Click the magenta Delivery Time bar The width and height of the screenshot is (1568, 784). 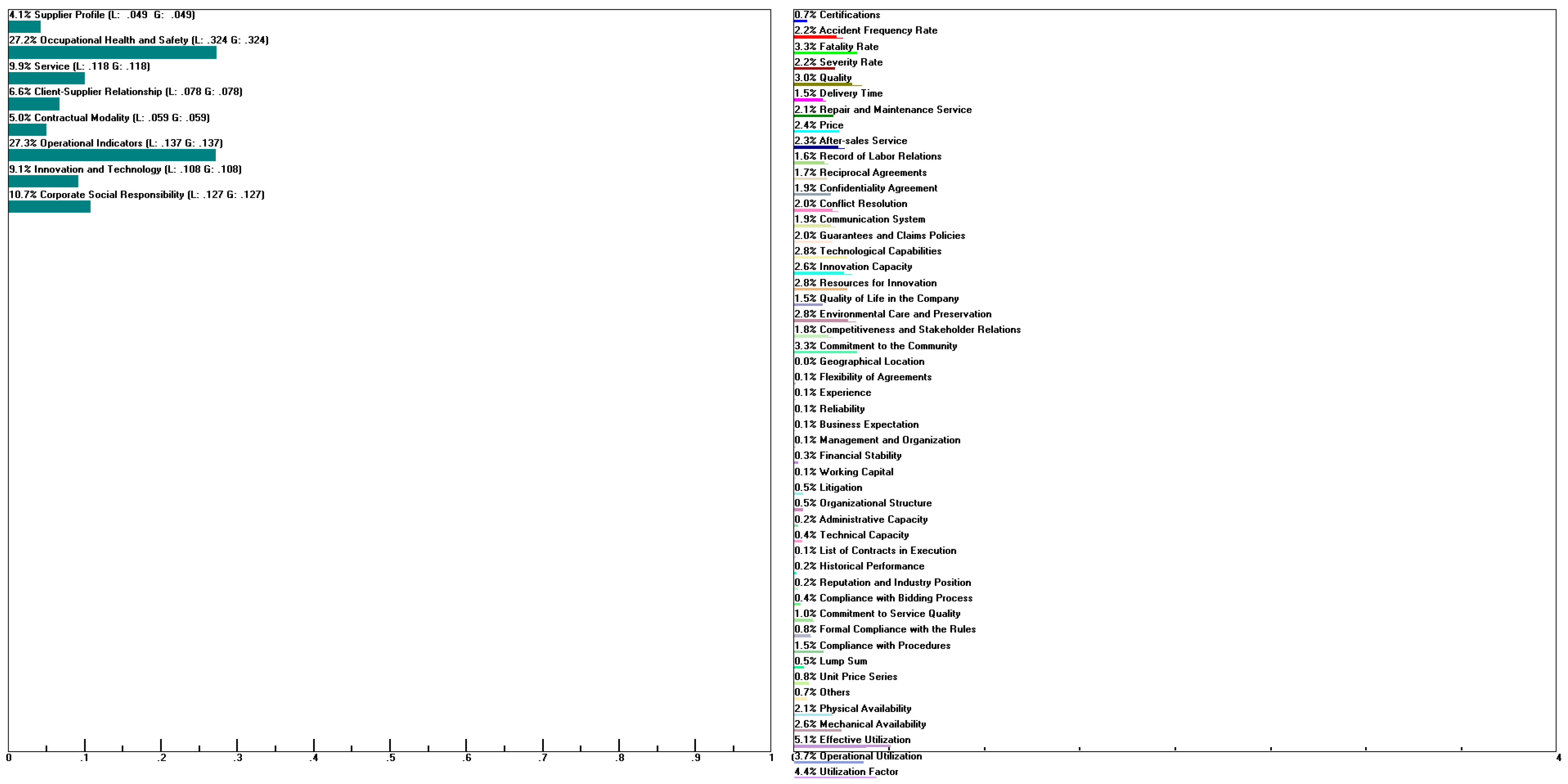click(808, 100)
